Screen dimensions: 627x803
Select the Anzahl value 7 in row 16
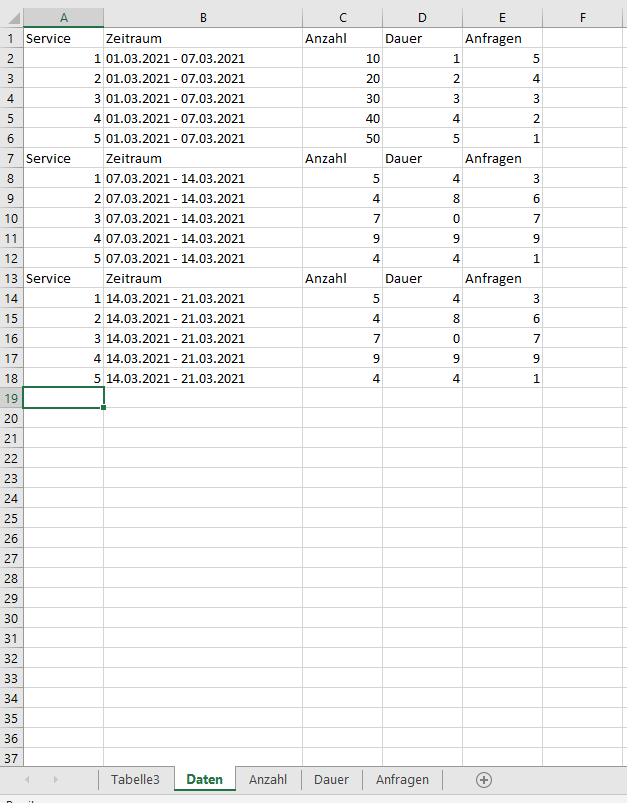pos(343,338)
